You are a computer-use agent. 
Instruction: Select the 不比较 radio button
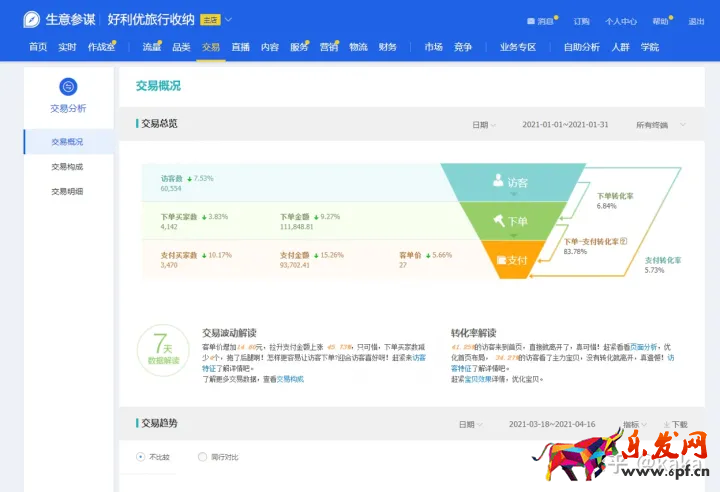click(x=140, y=457)
